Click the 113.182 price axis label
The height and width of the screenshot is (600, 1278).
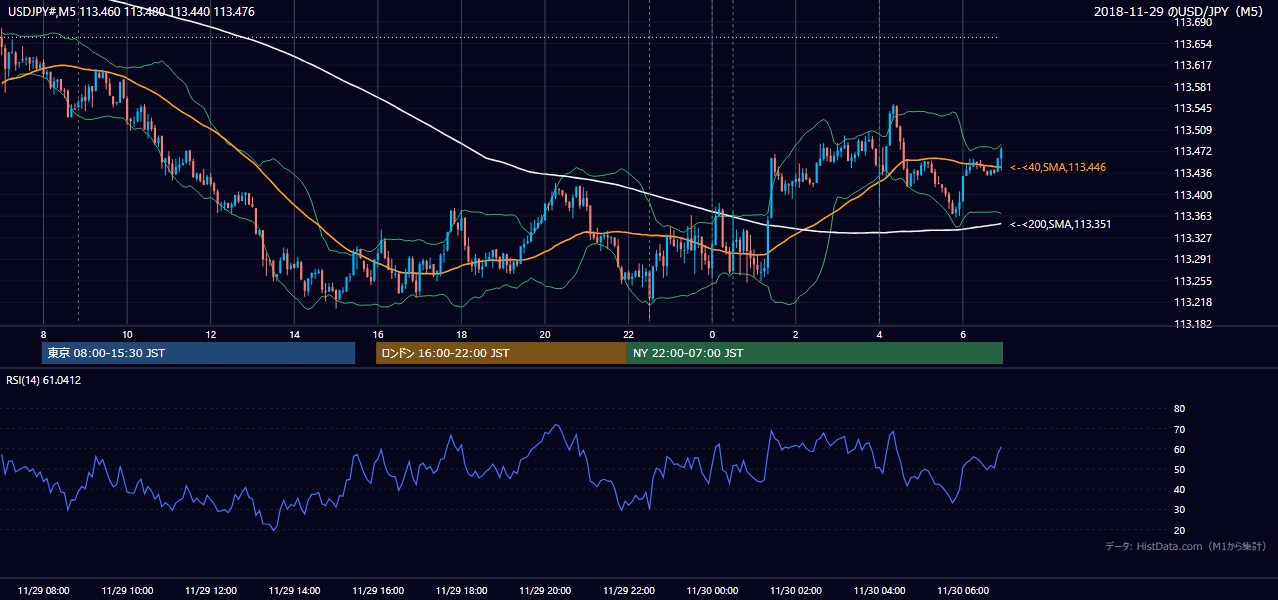click(x=1192, y=324)
